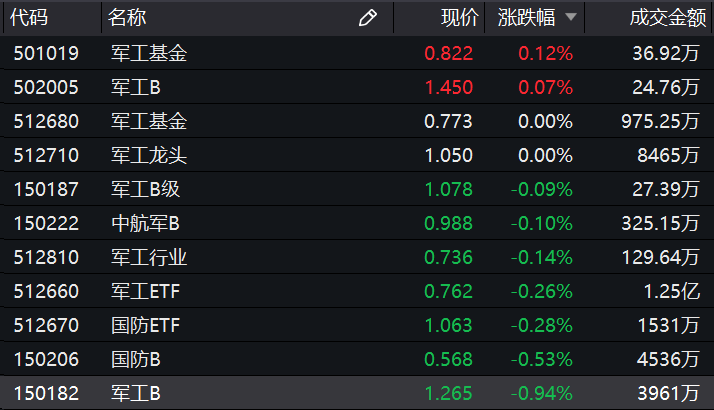Select the row with code 501019
714x410 pixels.
(46, 54)
